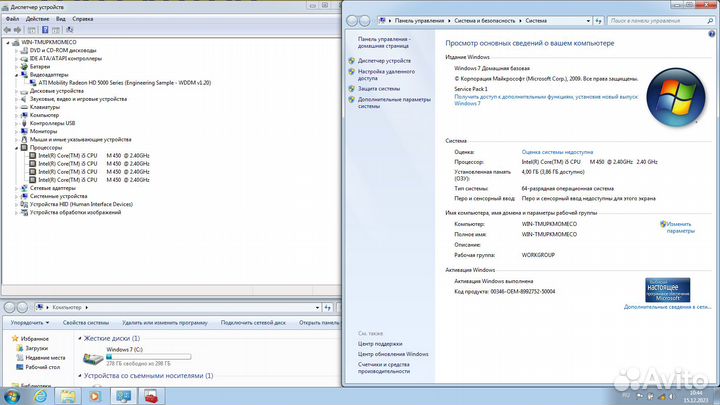Toggle the console tree icon in Device Manager toolbar
The image size is (720, 405).
(32, 30)
